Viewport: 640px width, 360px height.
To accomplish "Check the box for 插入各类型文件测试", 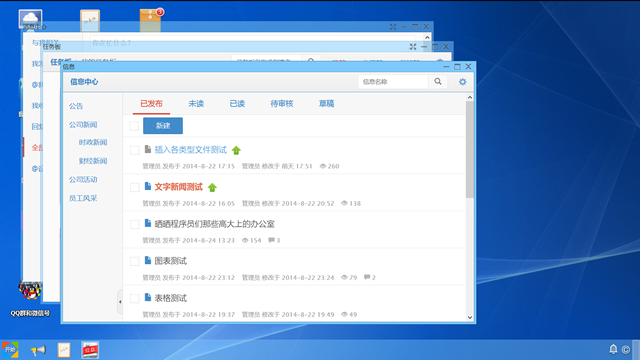I will [x=134, y=150].
